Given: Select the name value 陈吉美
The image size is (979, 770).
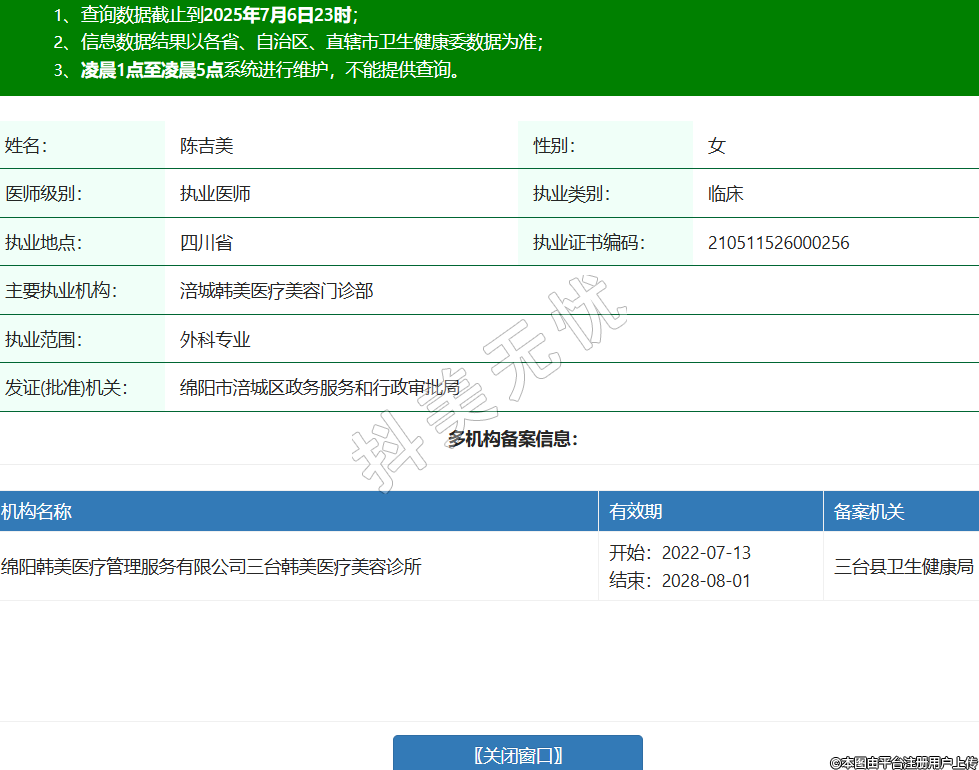Looking at the screenshot, I should click(206, 146).
